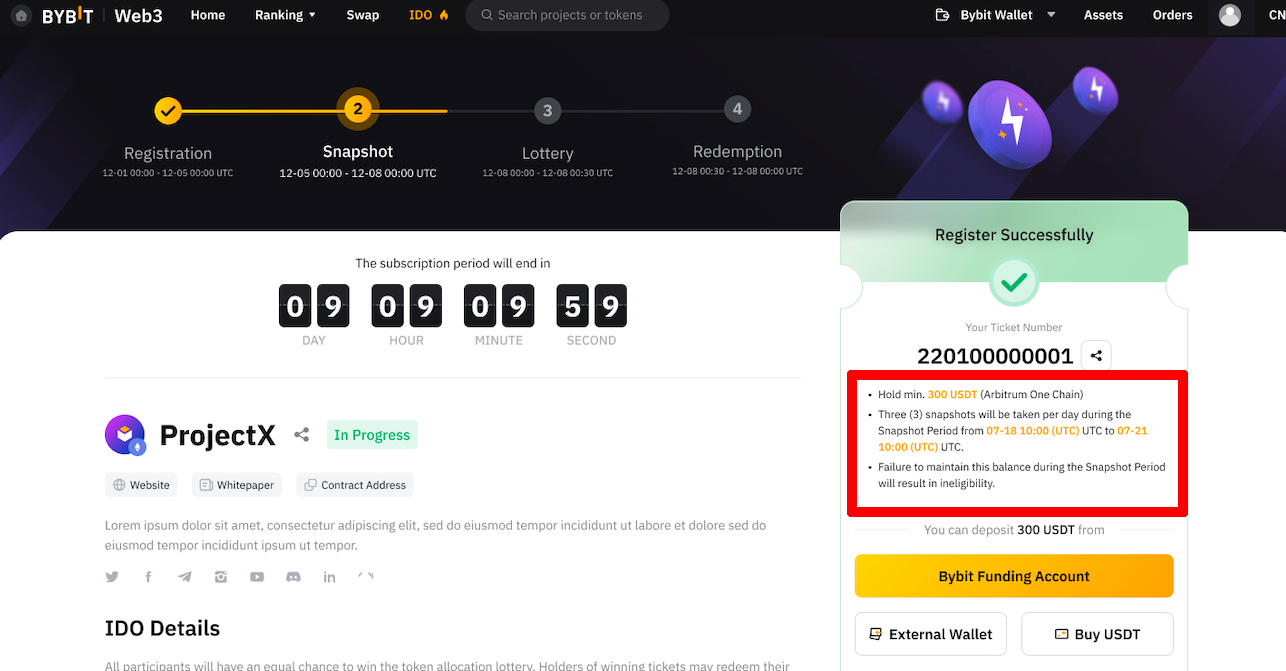
Task: Click the Redemption date range text
Action: 737,171
